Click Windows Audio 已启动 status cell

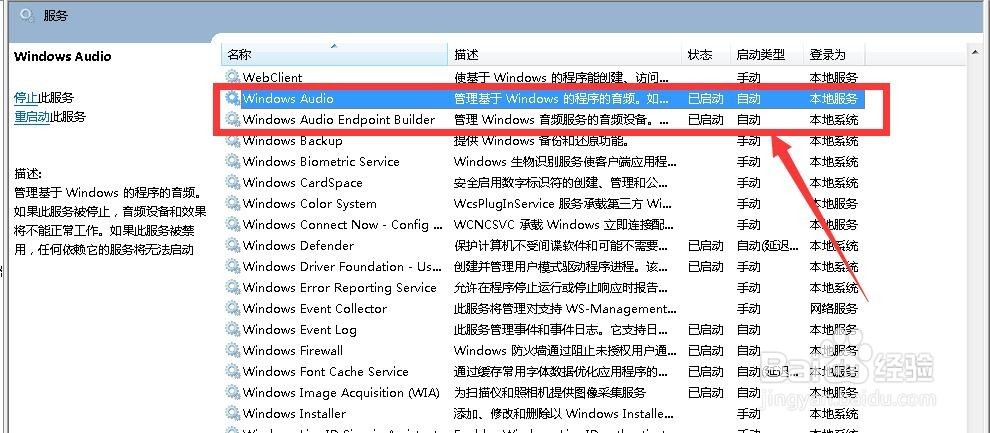(705, 98)
